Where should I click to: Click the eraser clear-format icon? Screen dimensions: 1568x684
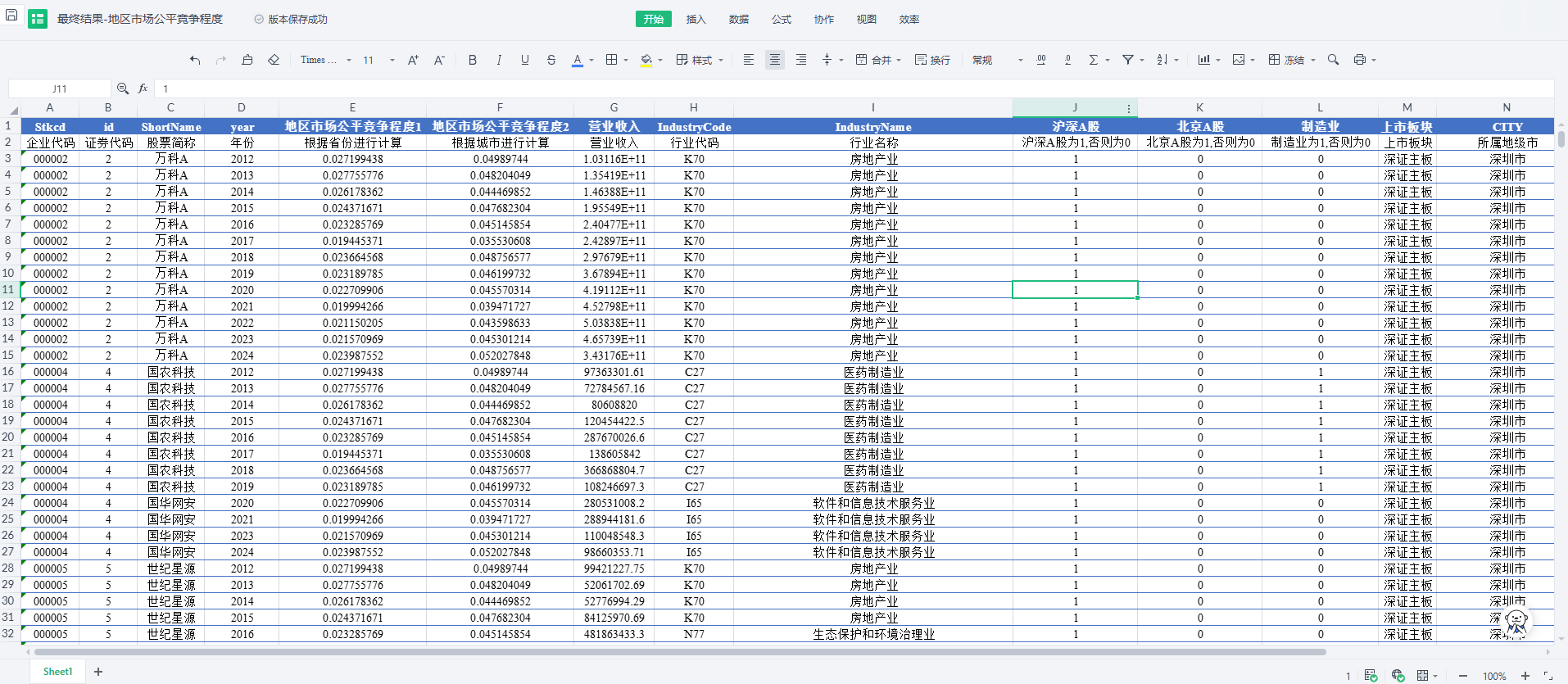[x=274, y=60]
